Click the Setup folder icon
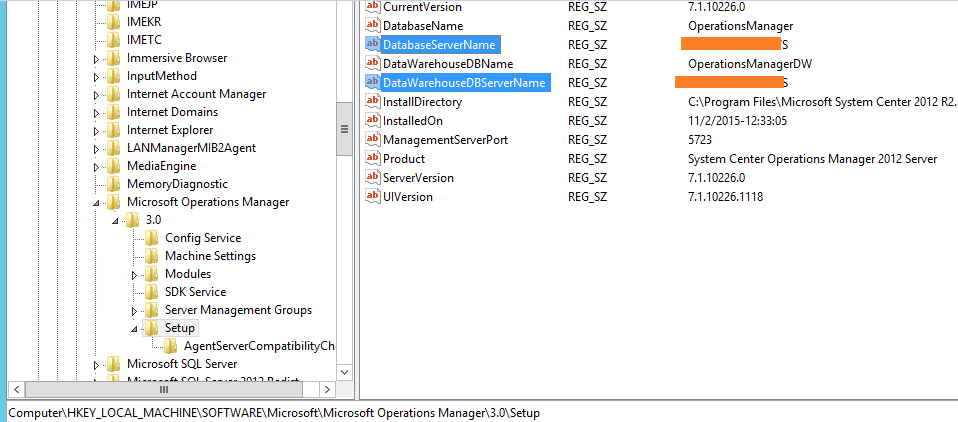This screenshot has width=958, height=422. [152, 329]
